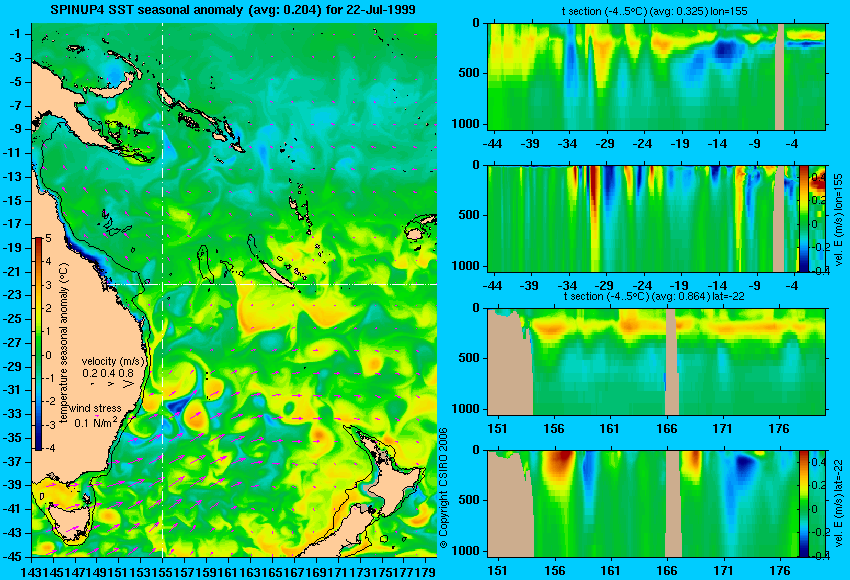The height and width of the screenshot is (580, 850).
Task: Click the '0.4' label on the lat=-22 velocity color bar
Action: (818, 461)
